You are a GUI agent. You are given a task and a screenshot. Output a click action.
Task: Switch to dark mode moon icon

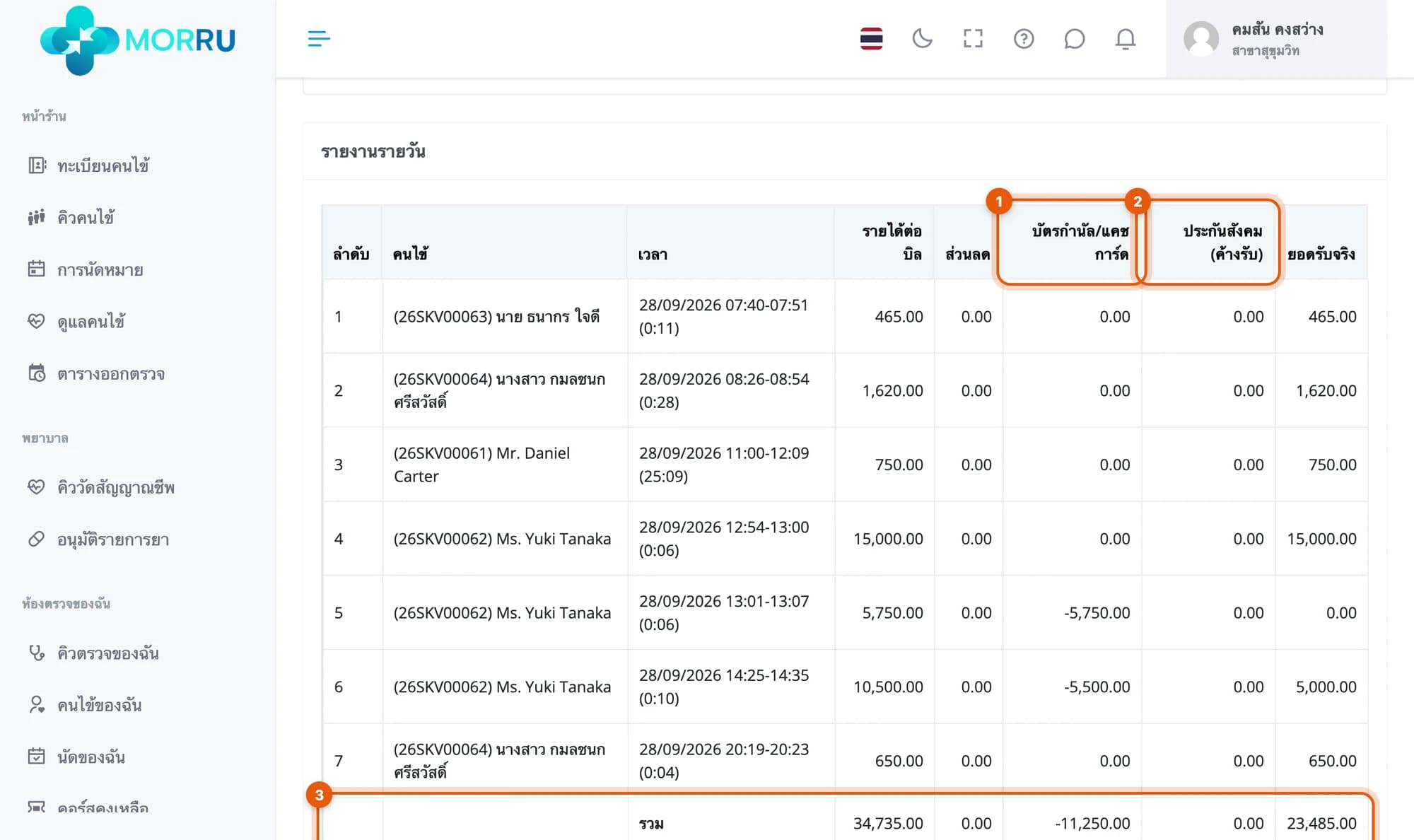coord(922,39)
